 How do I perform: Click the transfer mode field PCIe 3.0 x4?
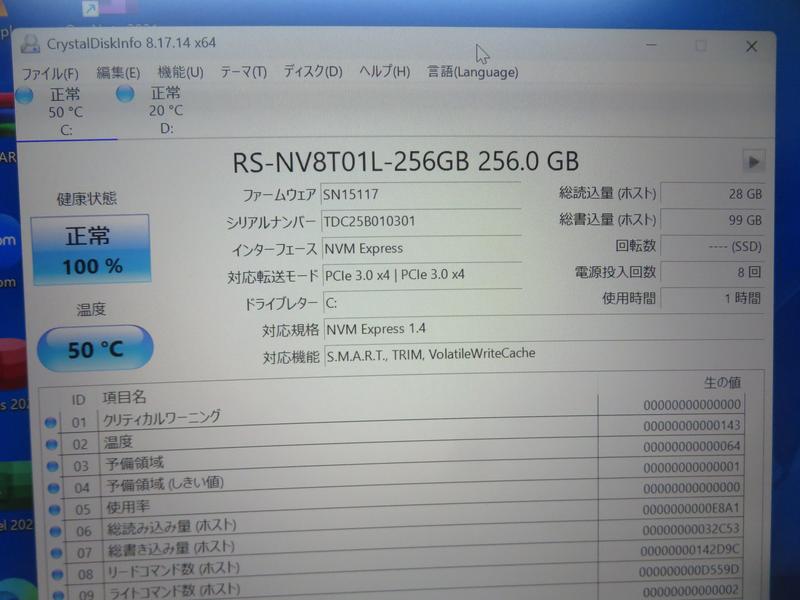[422, 276]
